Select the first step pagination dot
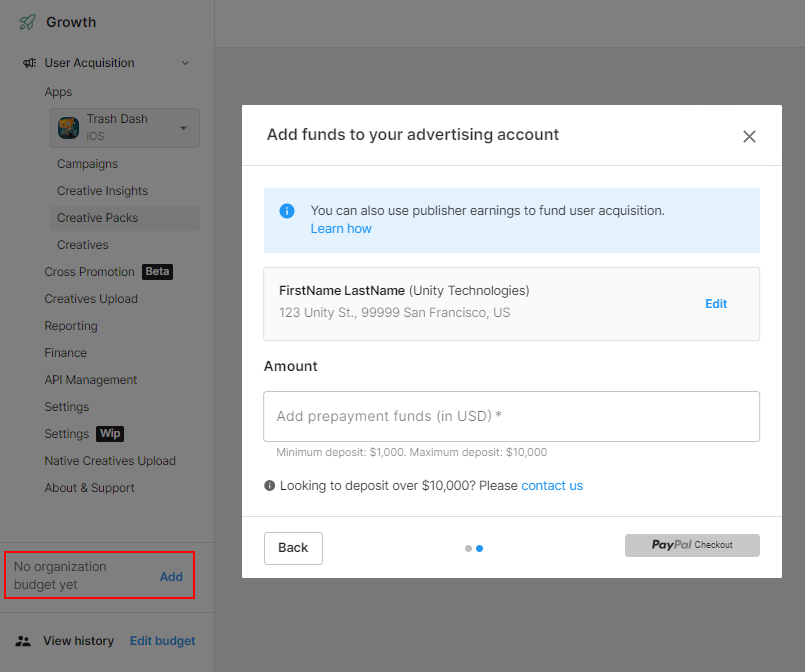The image size is (805, 672). 468,548
